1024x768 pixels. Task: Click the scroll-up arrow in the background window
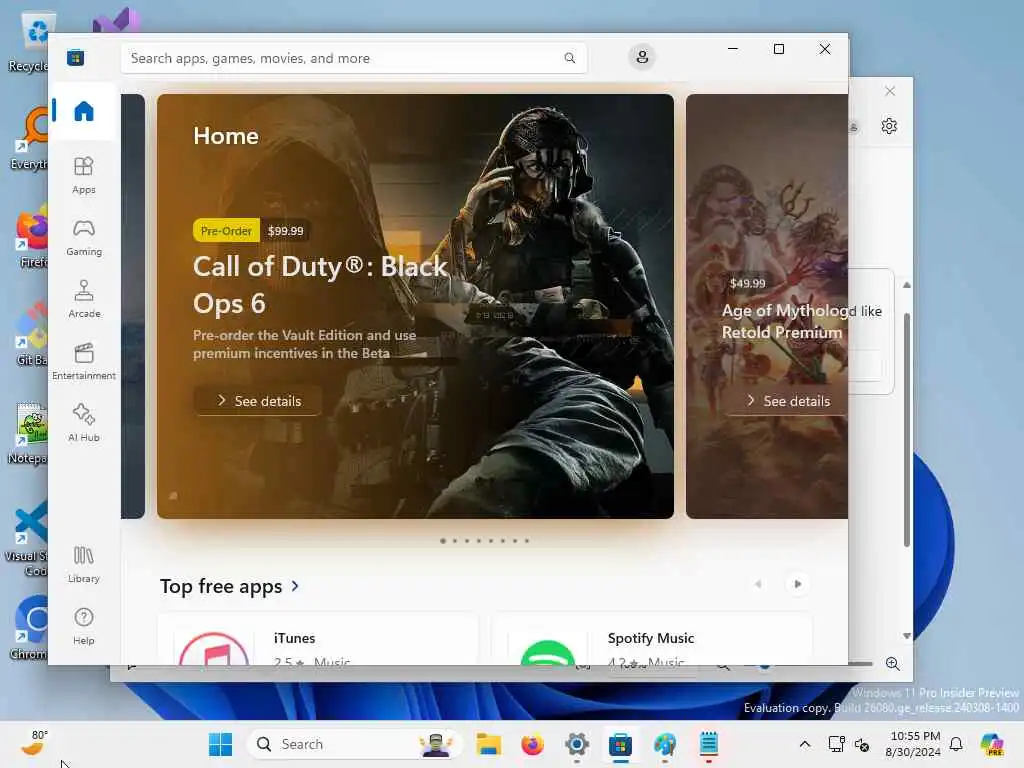click(906, 285)
